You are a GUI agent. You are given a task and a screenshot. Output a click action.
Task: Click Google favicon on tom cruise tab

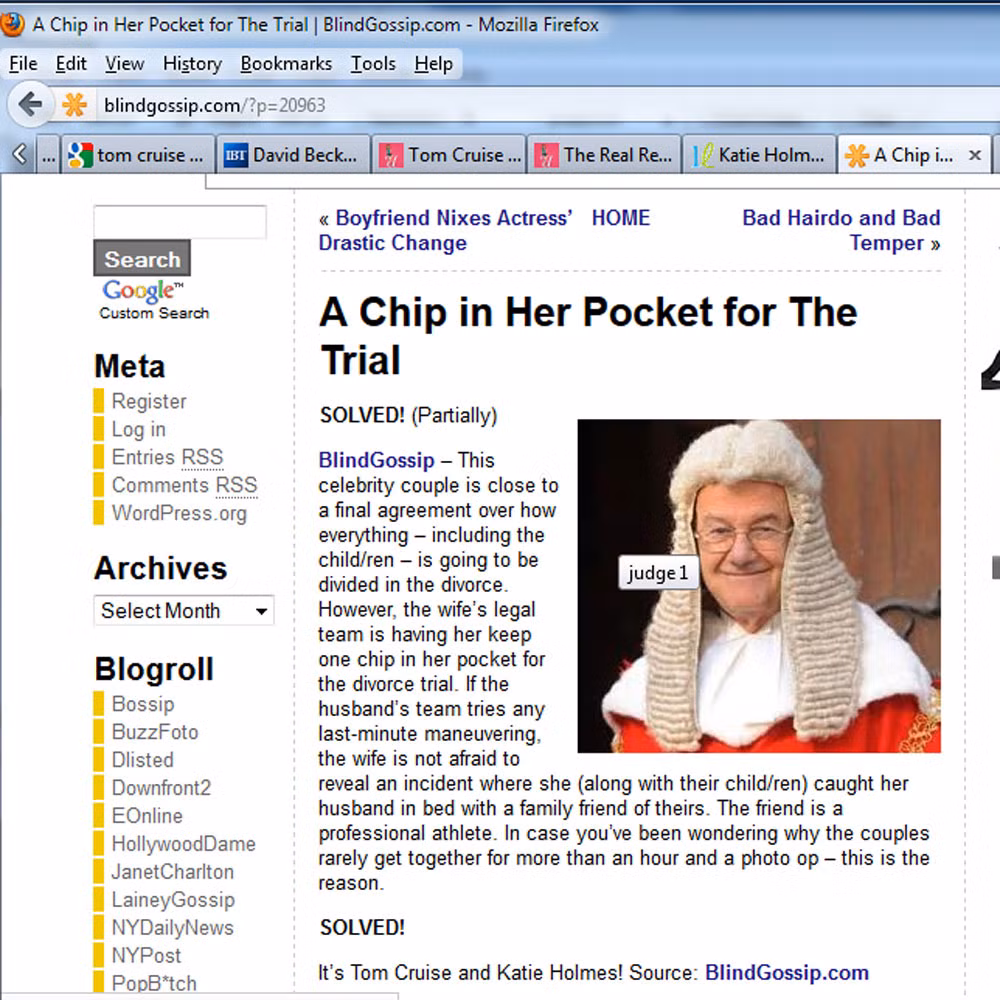(x=80, y=155)
